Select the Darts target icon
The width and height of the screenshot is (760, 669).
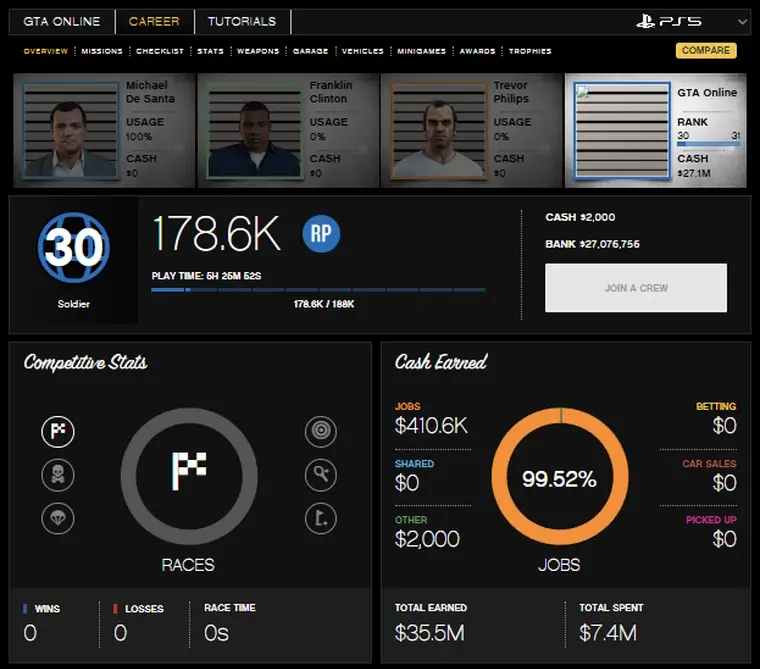[x=321, y=431]
